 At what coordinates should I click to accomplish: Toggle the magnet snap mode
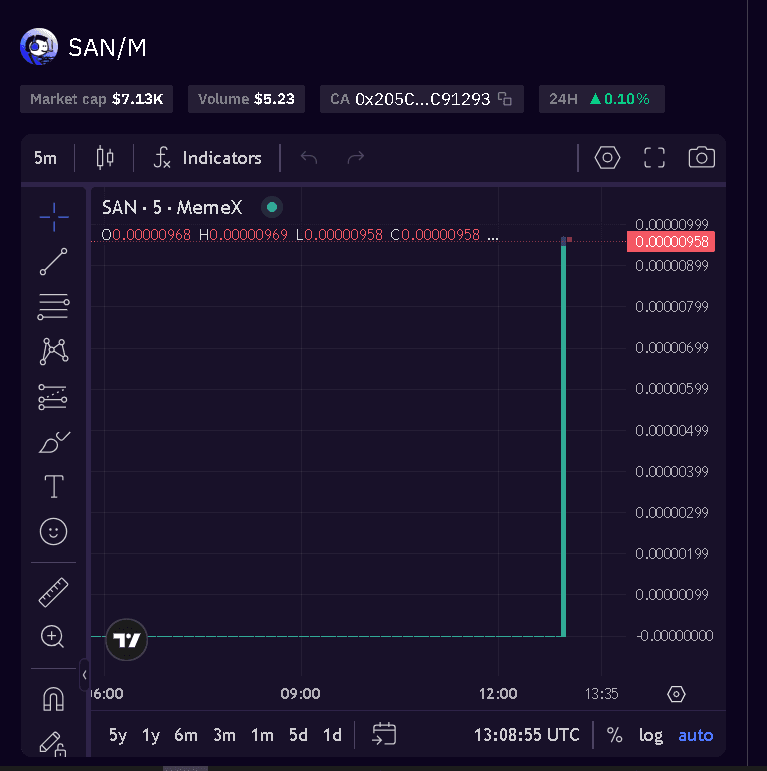point(53,699)
